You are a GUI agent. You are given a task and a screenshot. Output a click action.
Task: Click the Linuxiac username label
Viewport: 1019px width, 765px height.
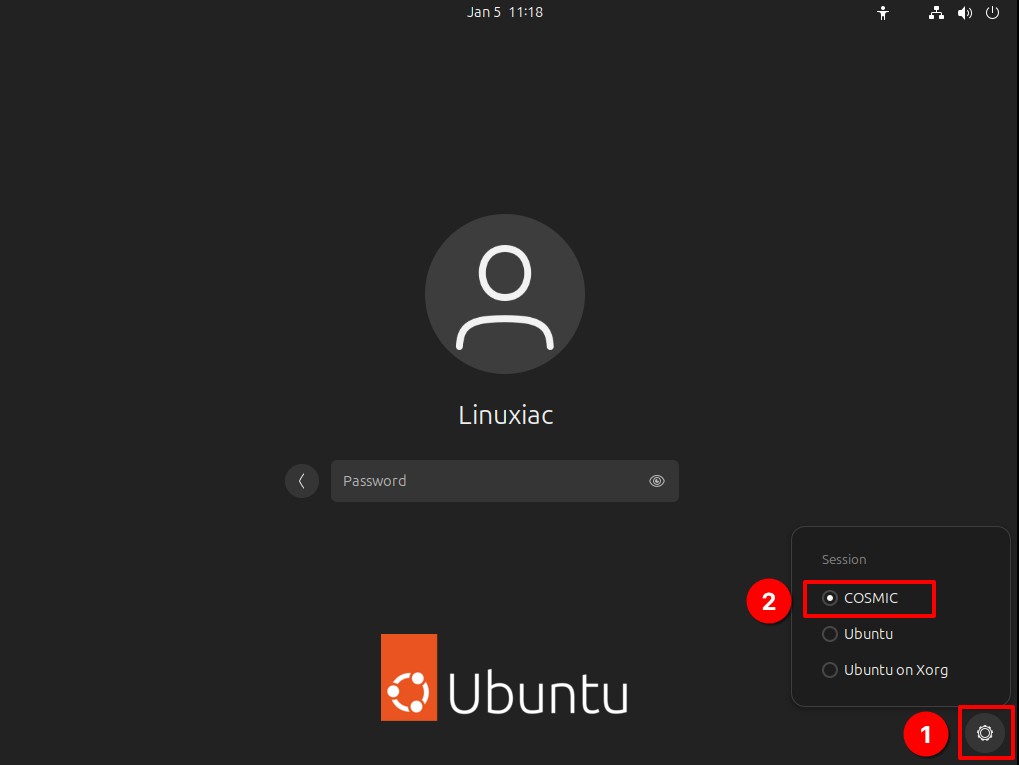(x=505, y=415)
